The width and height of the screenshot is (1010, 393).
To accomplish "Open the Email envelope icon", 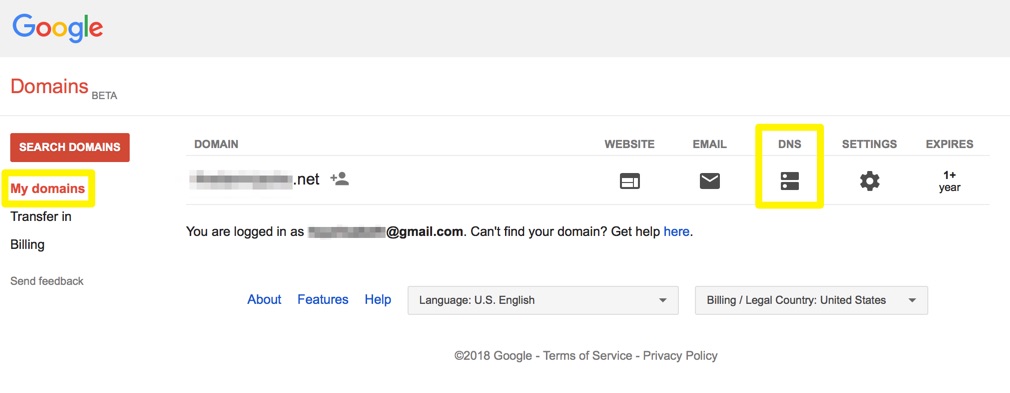I will (x=710, y=182).
